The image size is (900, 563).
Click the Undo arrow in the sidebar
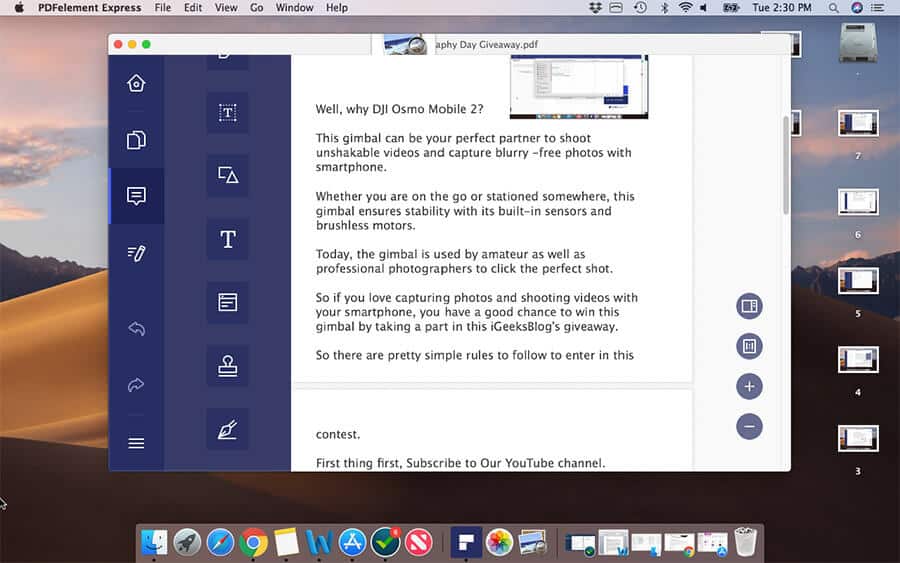tap(136, 328)
